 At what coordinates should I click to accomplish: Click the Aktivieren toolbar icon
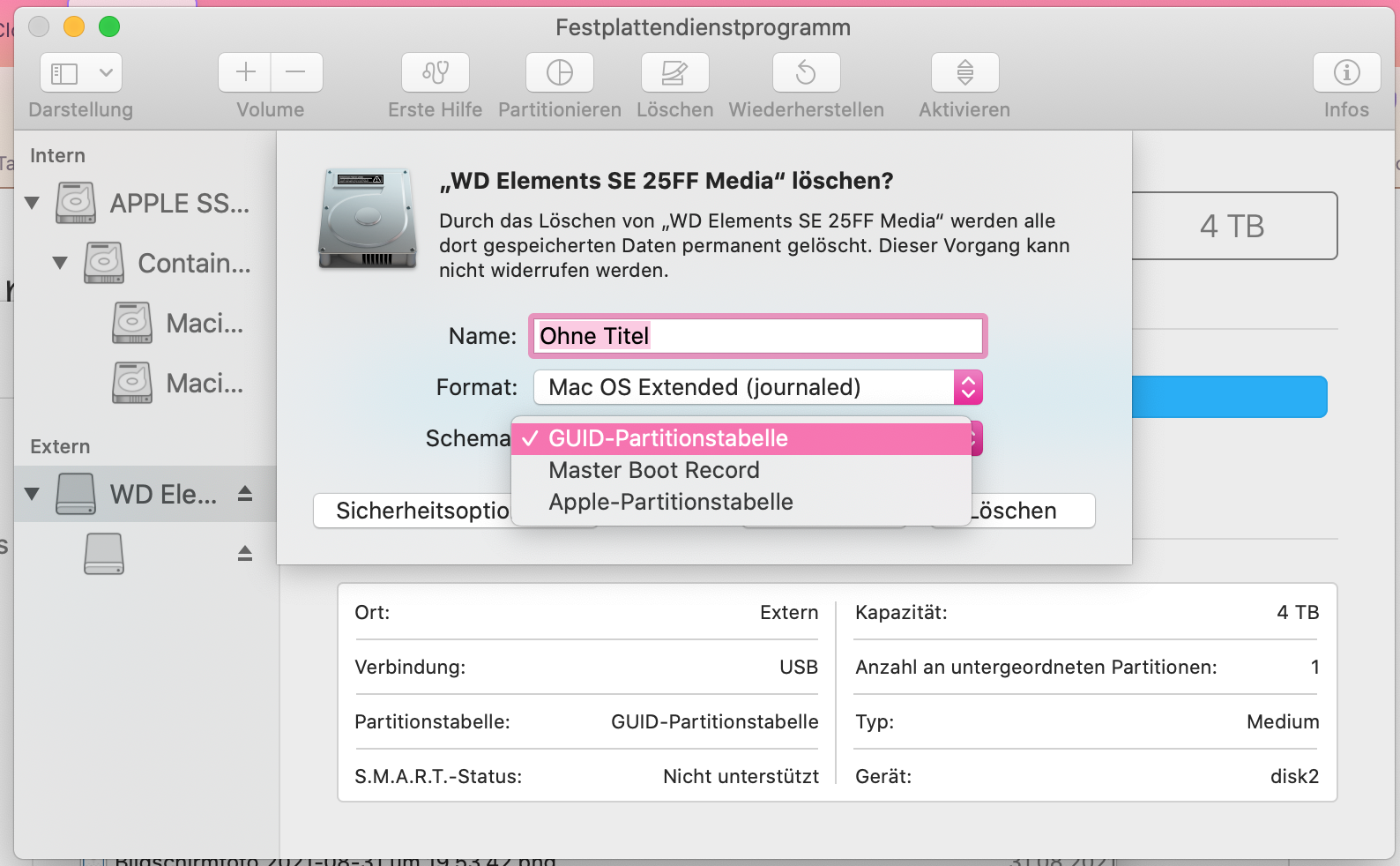pos(964,72)
